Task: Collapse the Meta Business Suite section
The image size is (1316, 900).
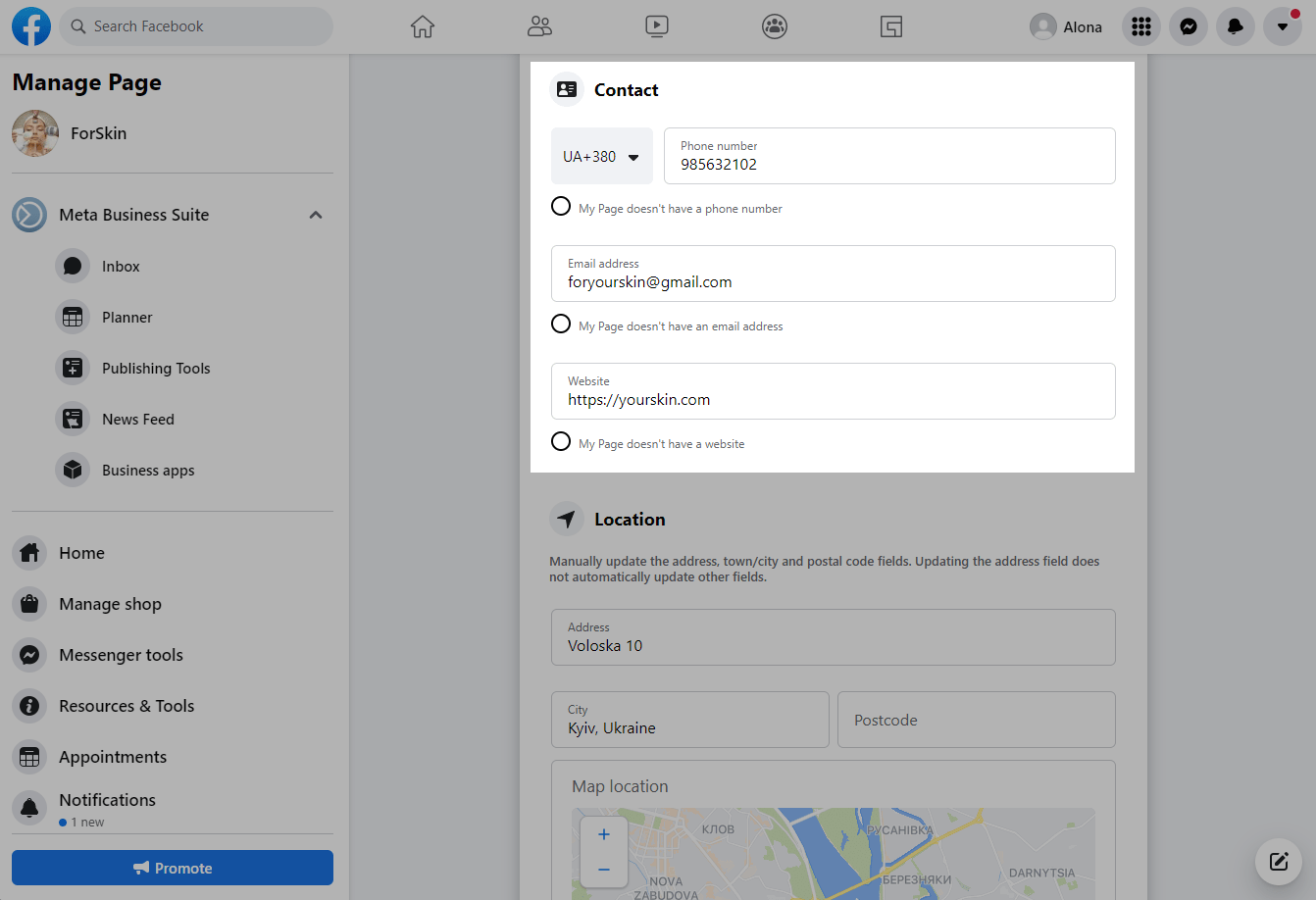Action: pos(316,215)
